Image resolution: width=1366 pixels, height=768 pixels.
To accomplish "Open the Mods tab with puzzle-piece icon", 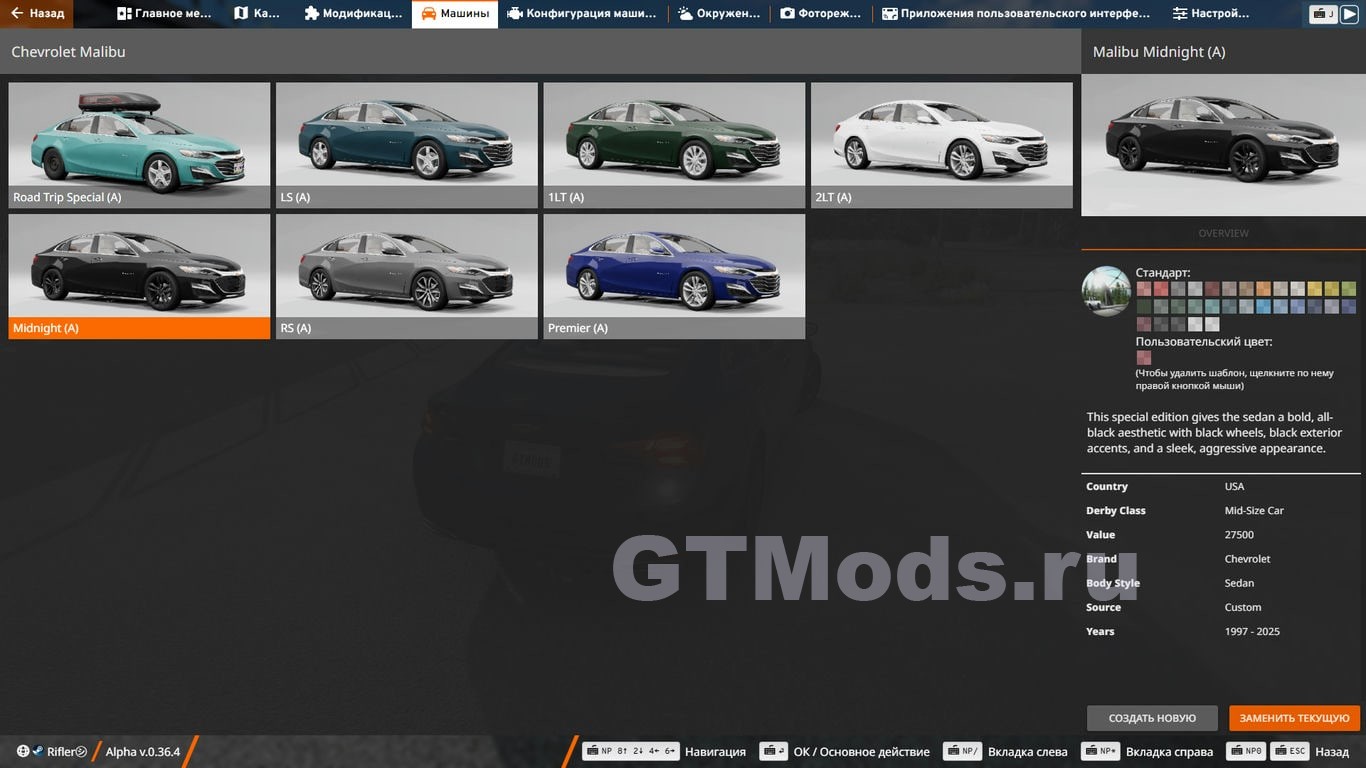I will [x=353, y=14].
